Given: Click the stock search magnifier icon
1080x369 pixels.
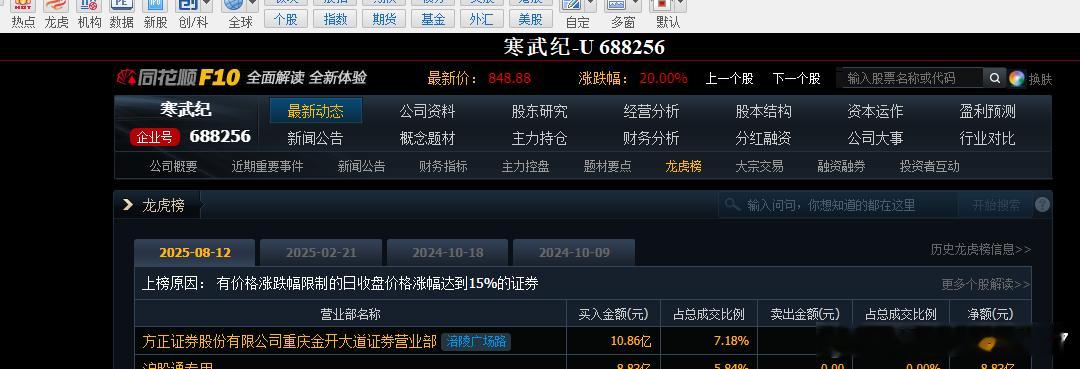Looking at the screenshot, I should (x=994, y=78).
